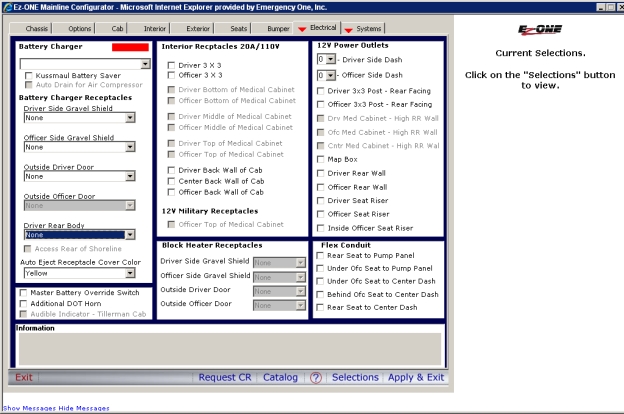
Task: Check Rear Seat to Center Dash conduit
Action: pos(320,307)
